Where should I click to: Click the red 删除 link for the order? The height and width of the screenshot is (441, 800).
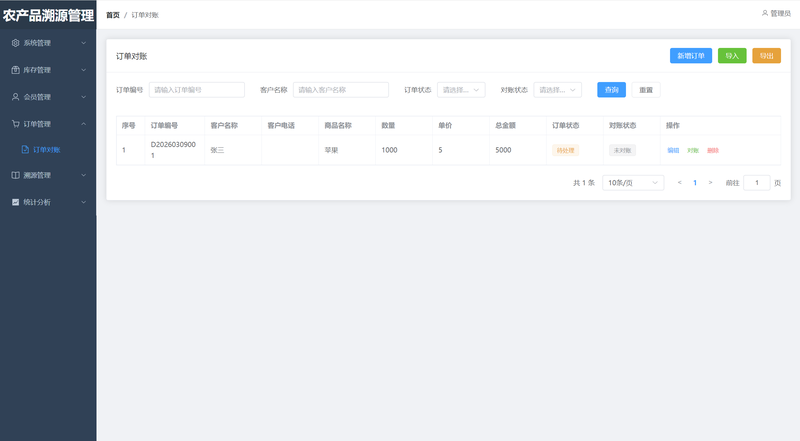(x=713, y=150)
